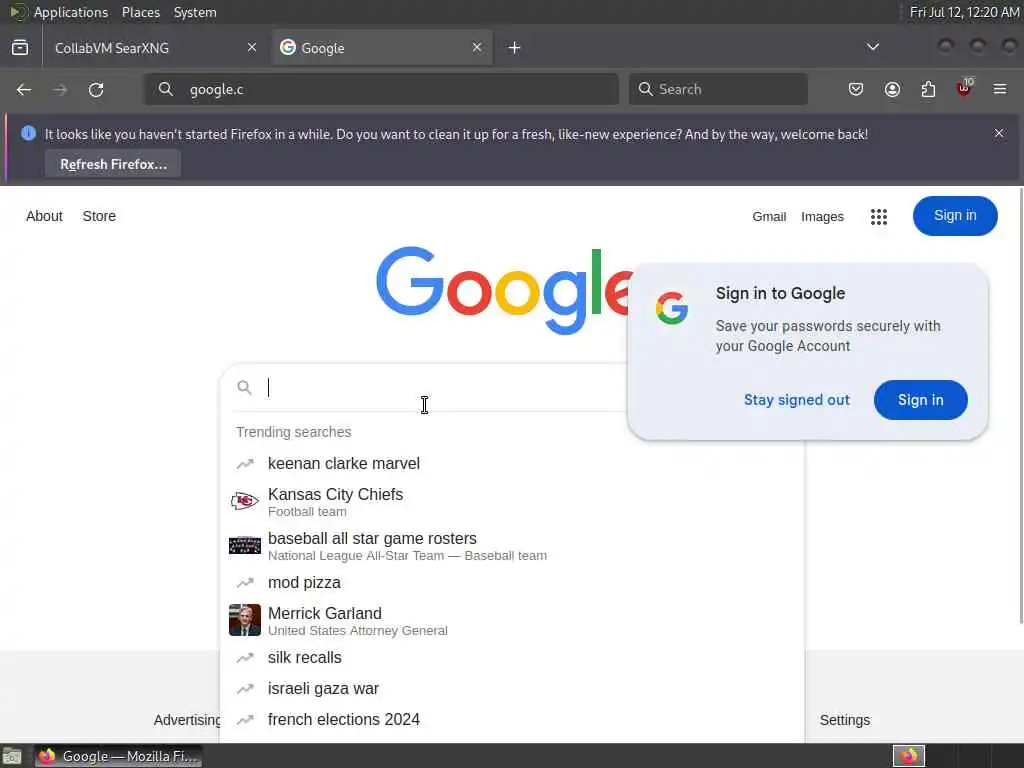This screenshot has height=768, width=1024.
Task: Click Sign in within the Google popup
Action: [x=920, y=400]
